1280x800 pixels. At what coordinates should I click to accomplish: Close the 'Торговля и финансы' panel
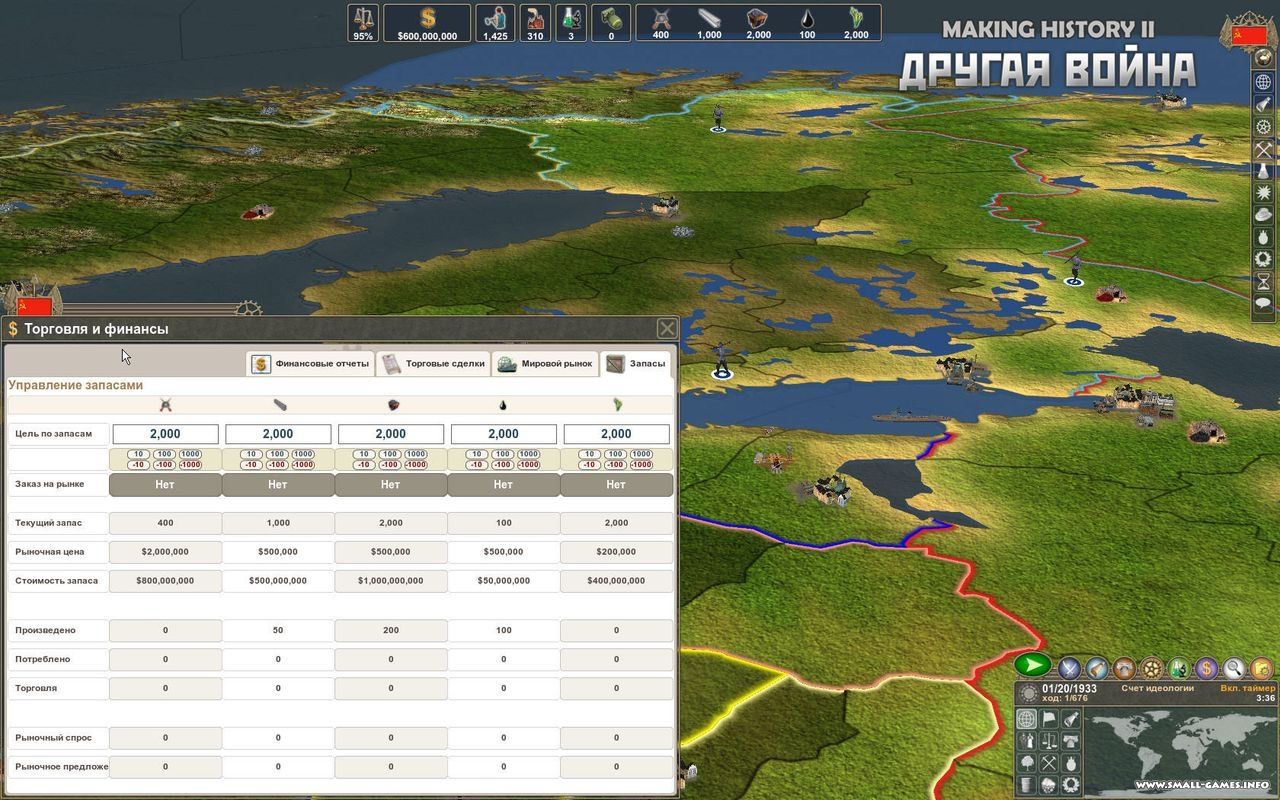pyautogui.click(x=666, y=328)
